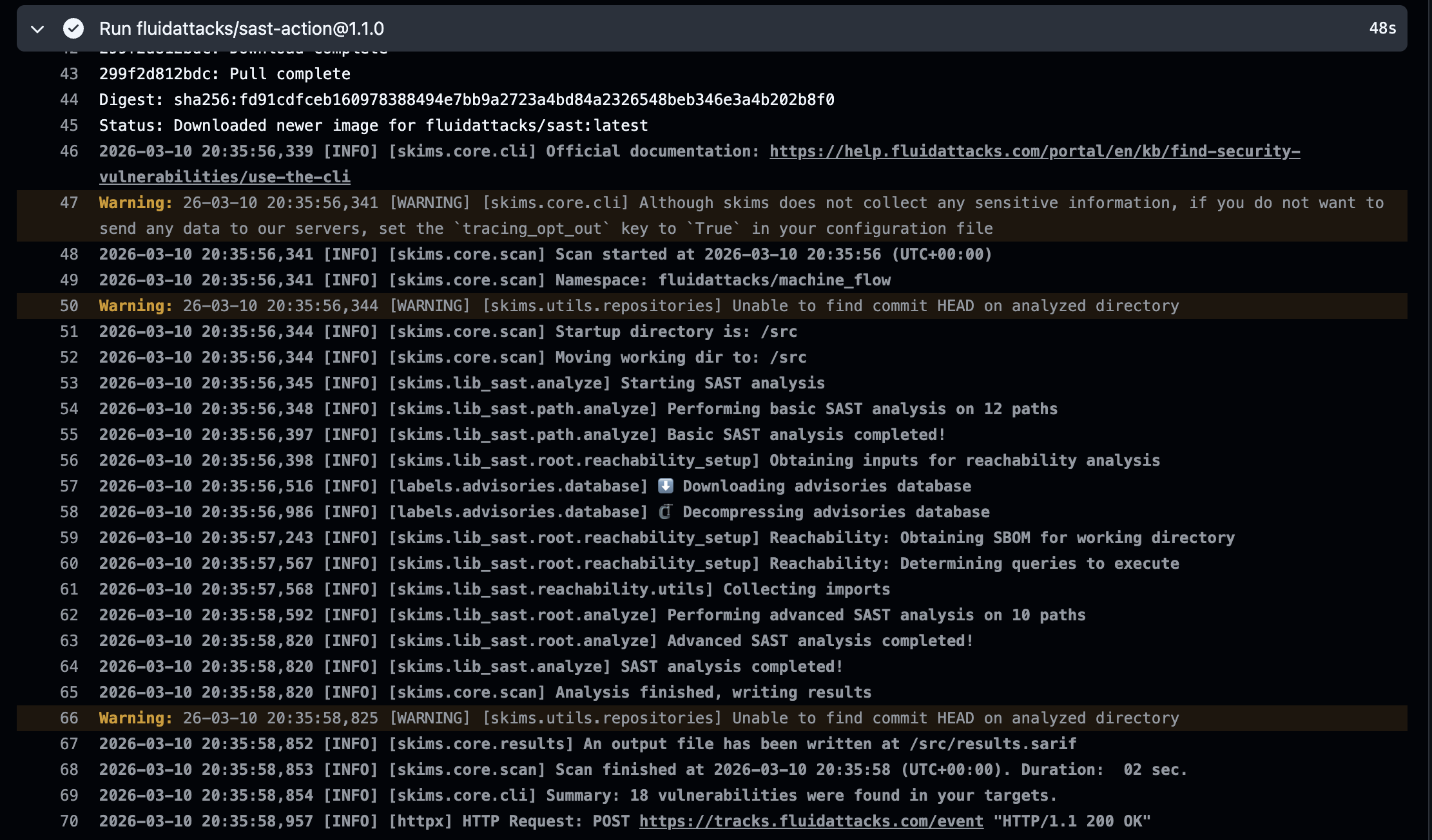Open the tracks.fluidattacks.com/event link

pos(811,821)
